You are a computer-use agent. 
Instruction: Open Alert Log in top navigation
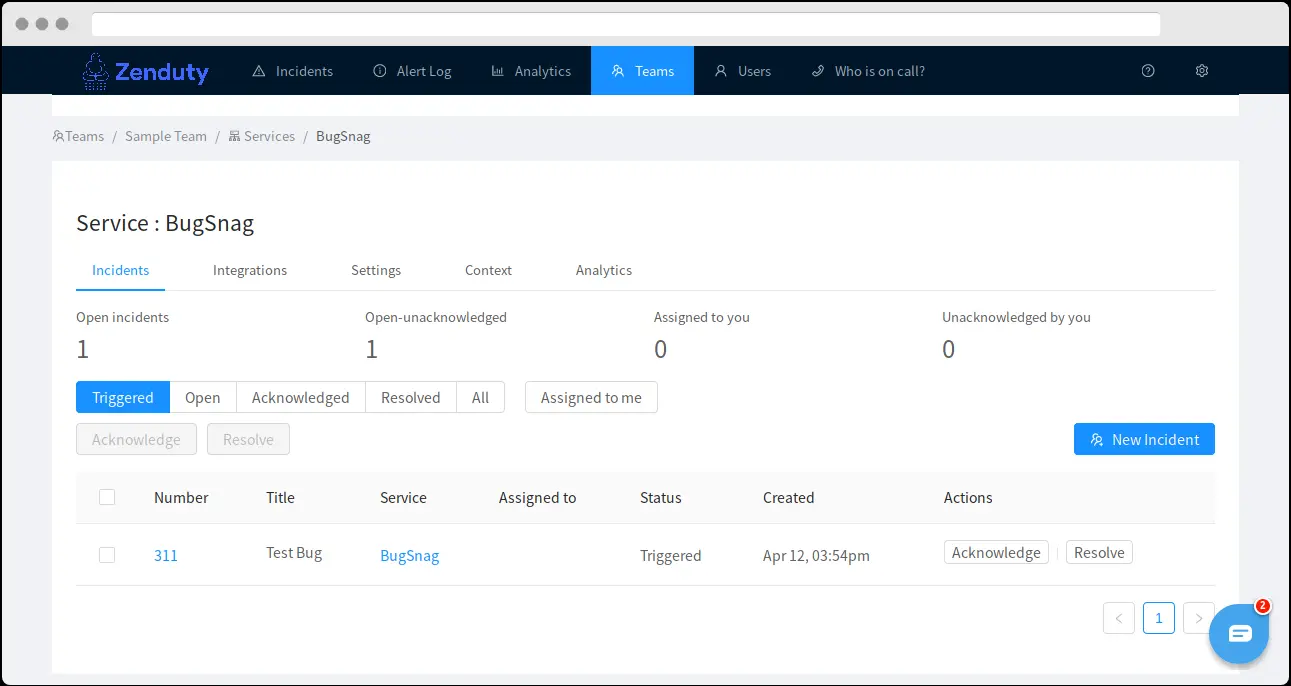tap(412, 71)
